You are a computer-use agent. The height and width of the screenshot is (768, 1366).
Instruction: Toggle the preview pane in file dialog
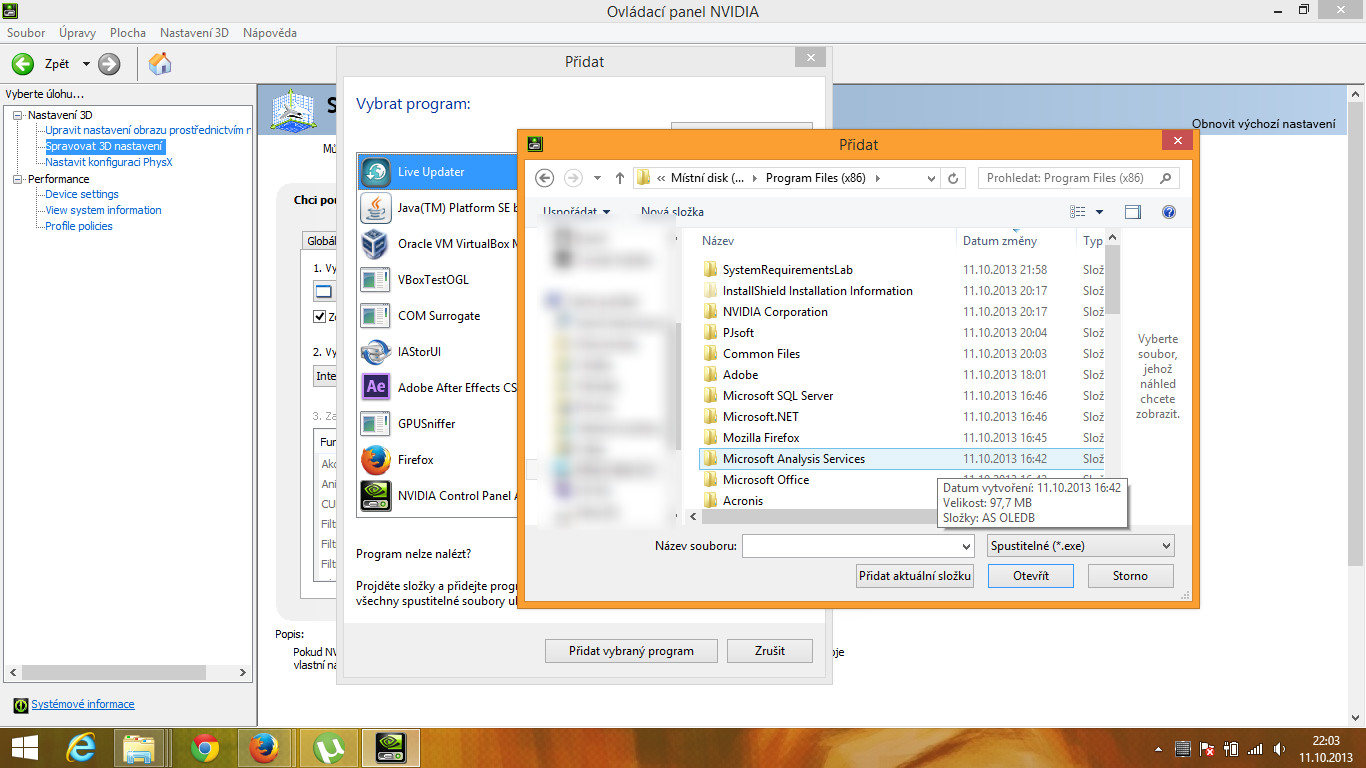1133,212
